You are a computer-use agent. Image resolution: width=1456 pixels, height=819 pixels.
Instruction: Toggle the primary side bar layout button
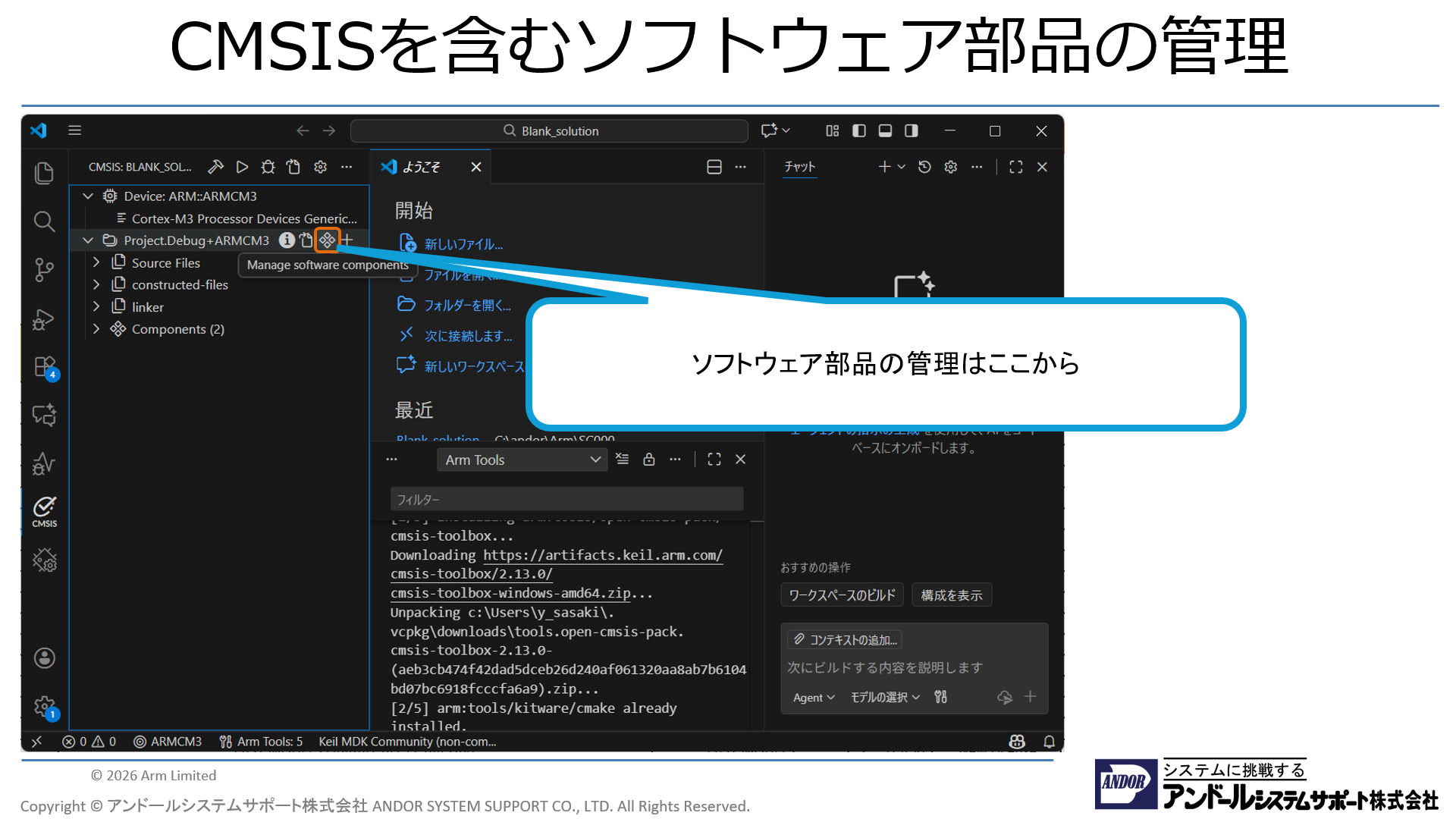click(858, 131)
